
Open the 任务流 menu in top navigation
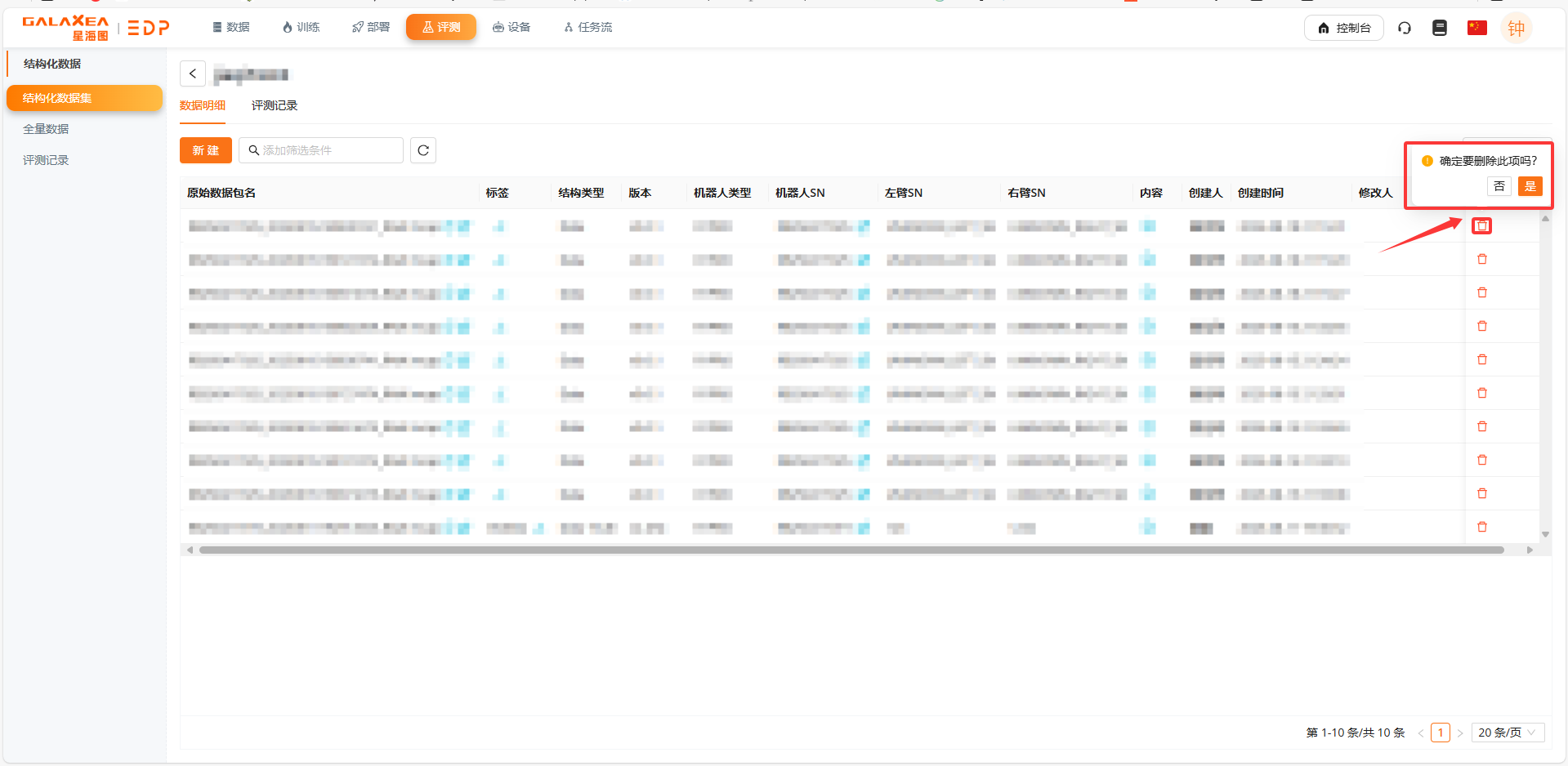click(x=587, y=28)
